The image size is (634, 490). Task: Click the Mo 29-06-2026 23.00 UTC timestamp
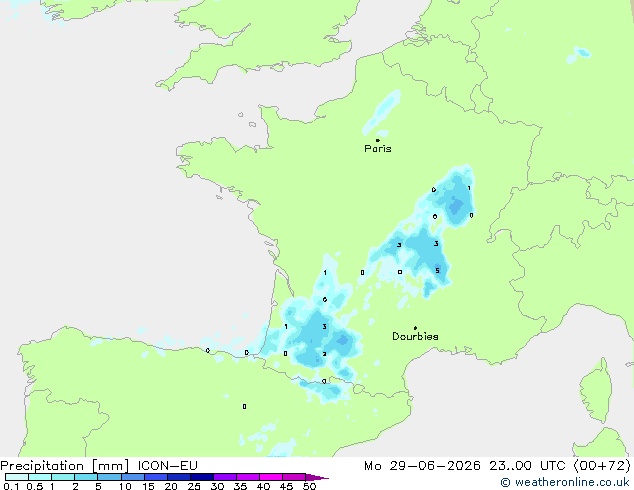coord(465,466)
